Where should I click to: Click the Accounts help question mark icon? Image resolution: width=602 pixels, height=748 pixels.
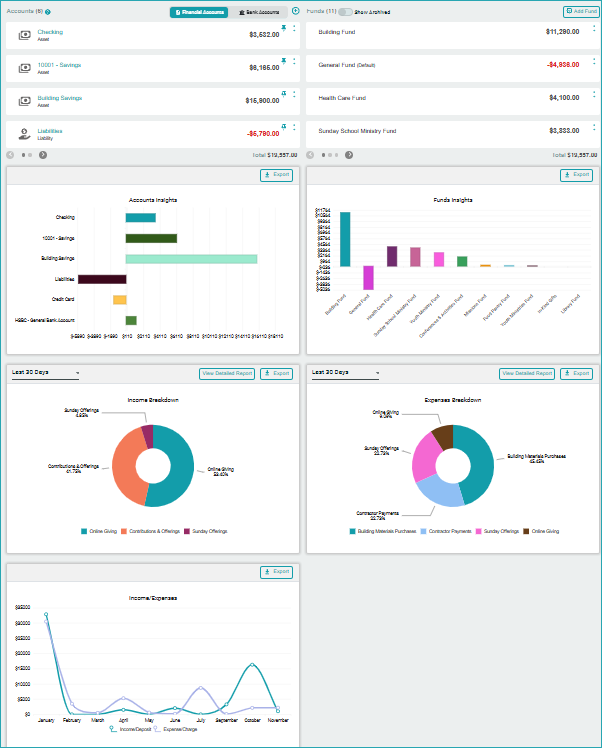(48, 12)
